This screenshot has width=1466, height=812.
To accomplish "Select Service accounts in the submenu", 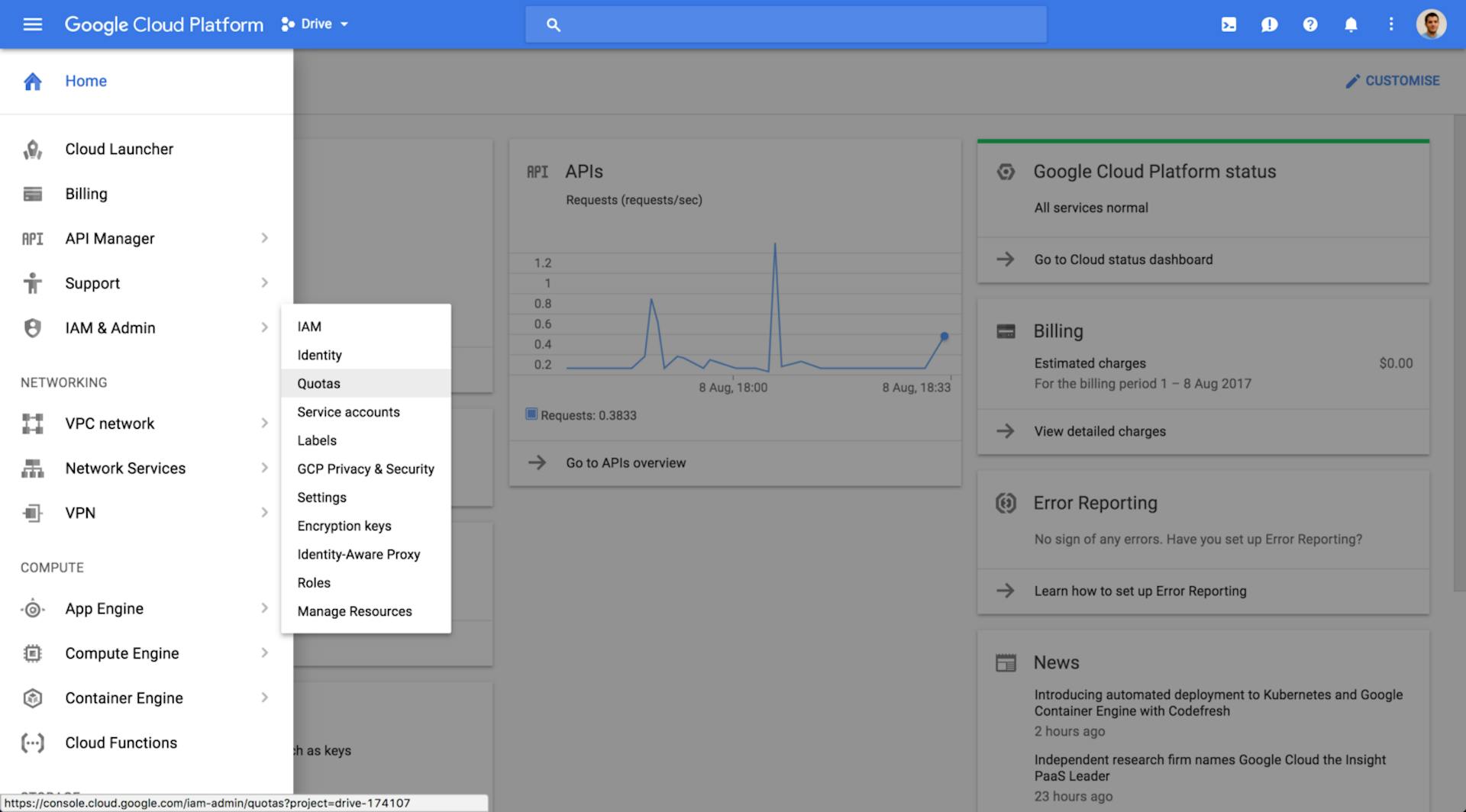I will [x=348, y=412].
